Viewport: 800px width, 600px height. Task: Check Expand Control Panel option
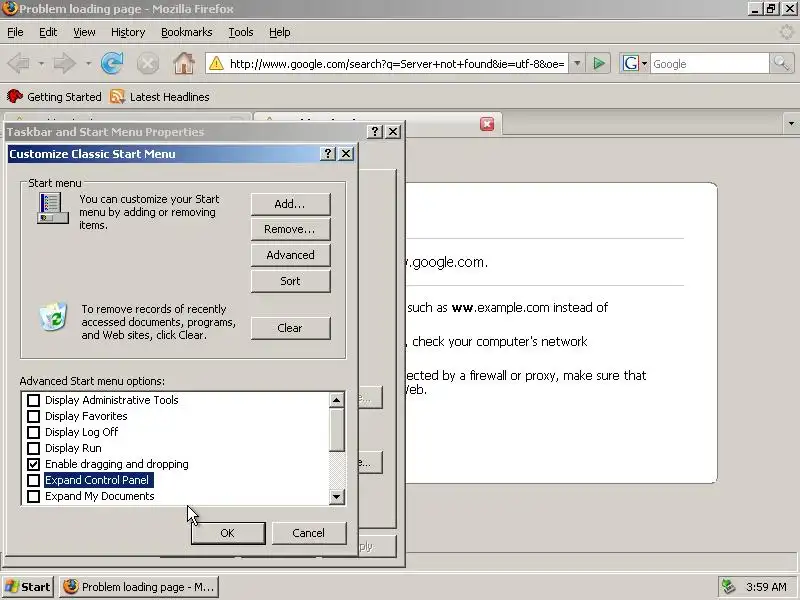coord(33,480)
